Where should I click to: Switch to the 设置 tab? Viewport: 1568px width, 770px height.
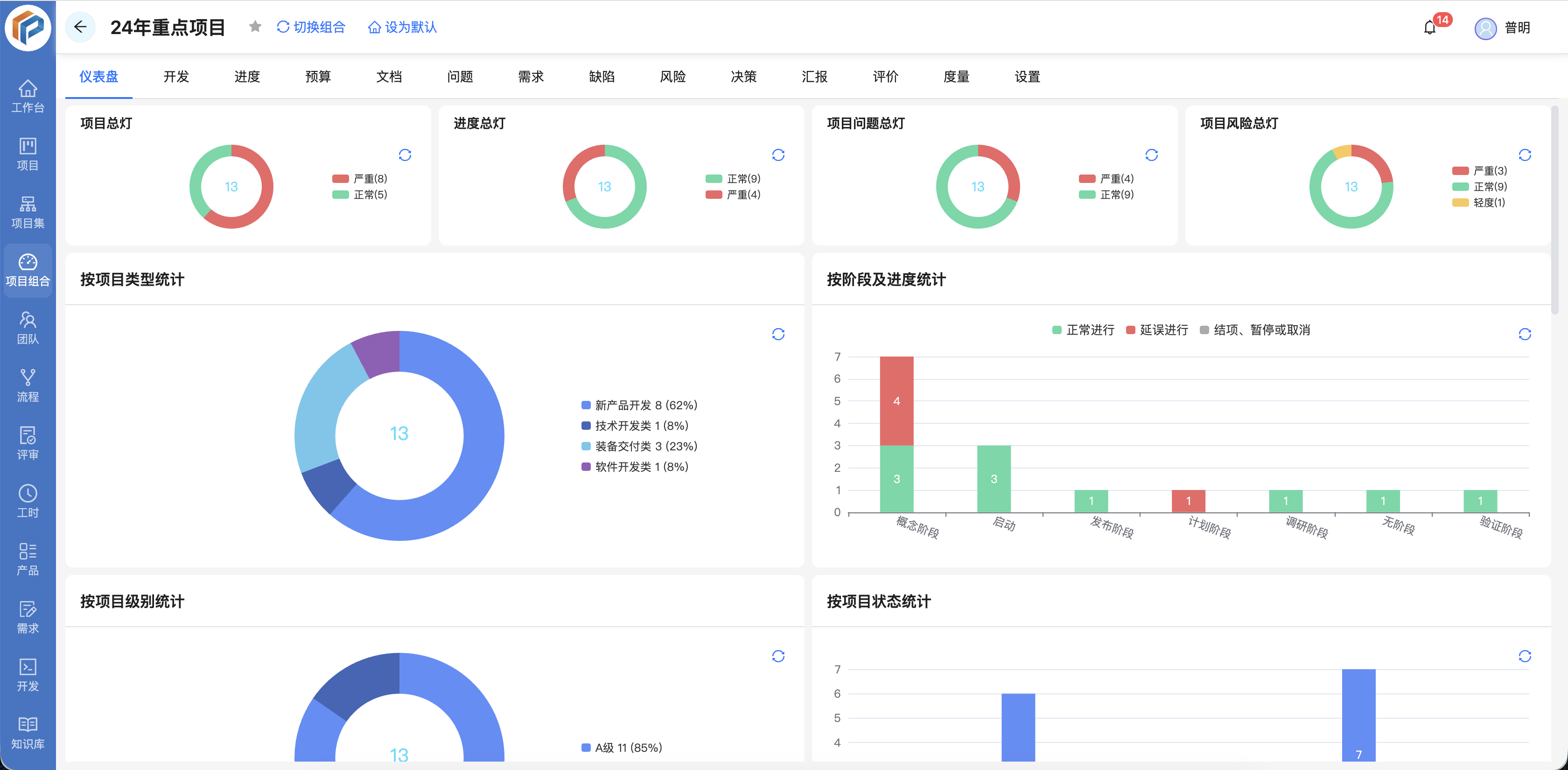tap(1028, 77)
